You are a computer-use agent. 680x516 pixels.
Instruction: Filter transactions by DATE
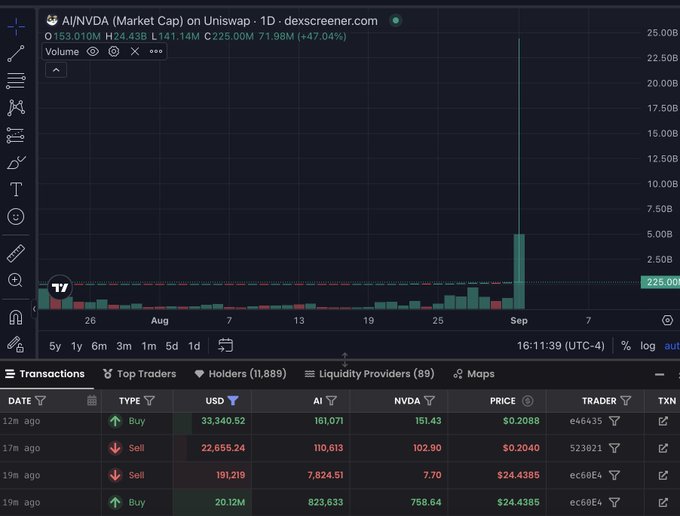(40, 401)
